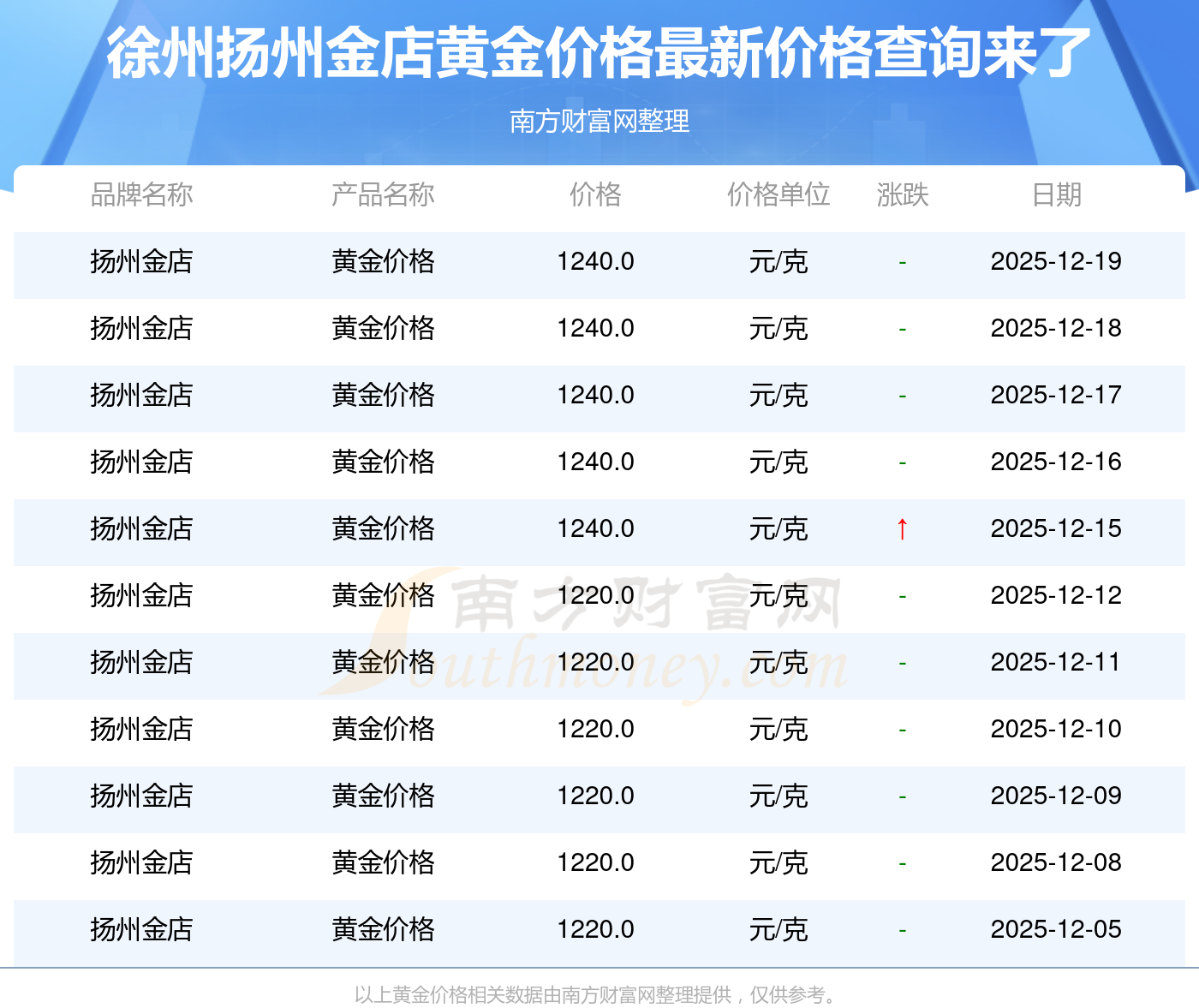This screenshot has height=1008, width=1199.
Task: Click 元/克 in the 2025-12-09 row
Action: click(778, 796)
